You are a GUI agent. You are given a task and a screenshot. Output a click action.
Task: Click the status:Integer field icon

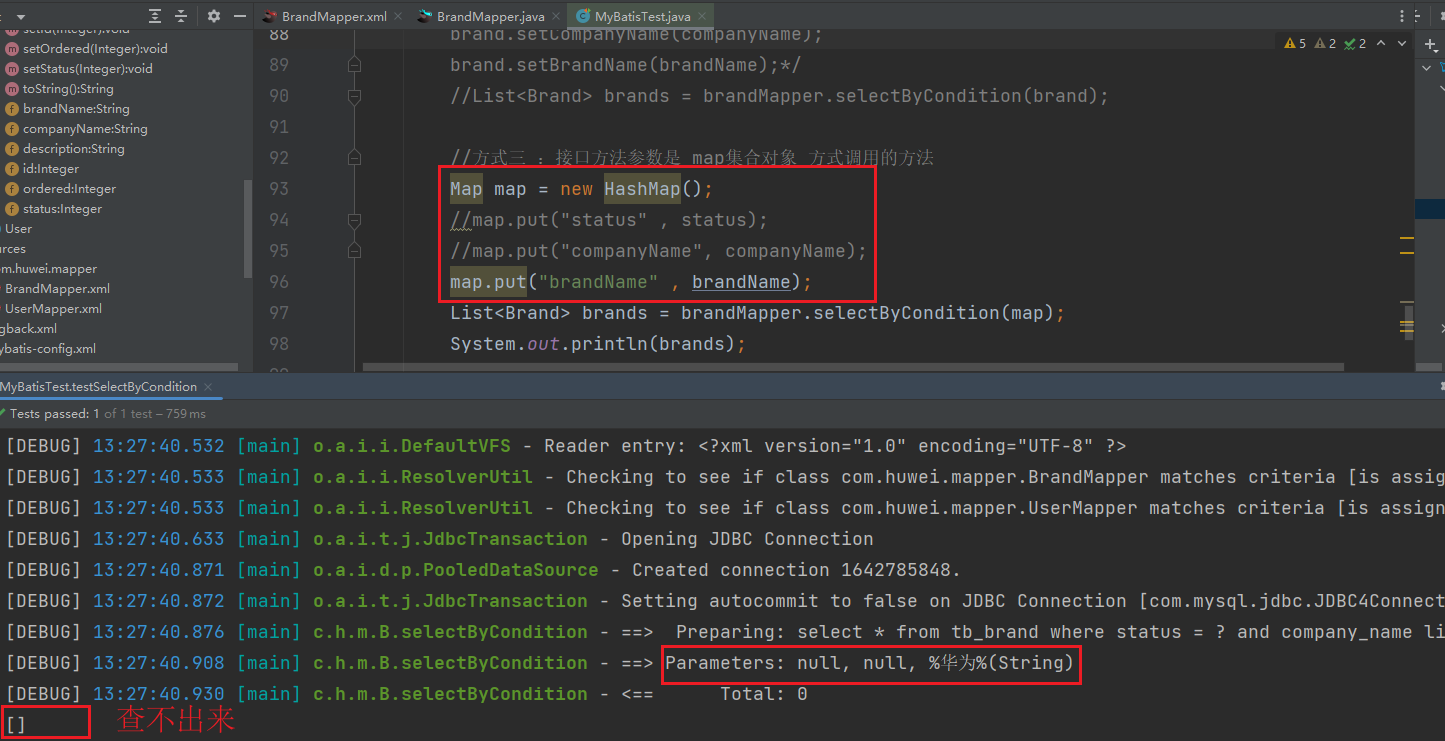[x=12, y=209]
